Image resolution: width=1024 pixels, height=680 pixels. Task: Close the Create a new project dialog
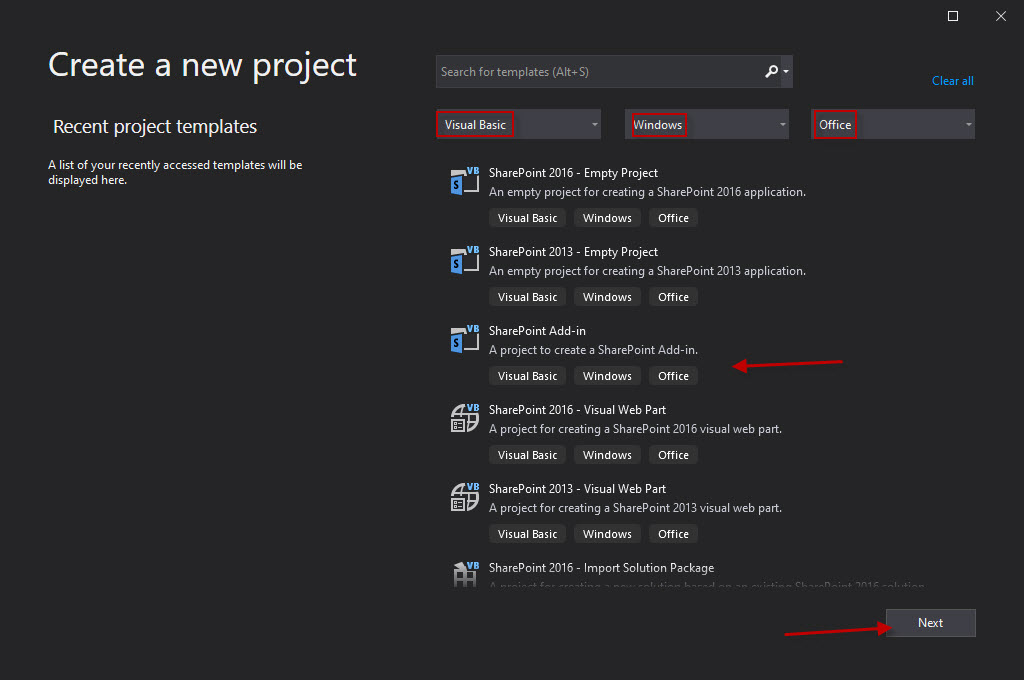[1000, 16]
